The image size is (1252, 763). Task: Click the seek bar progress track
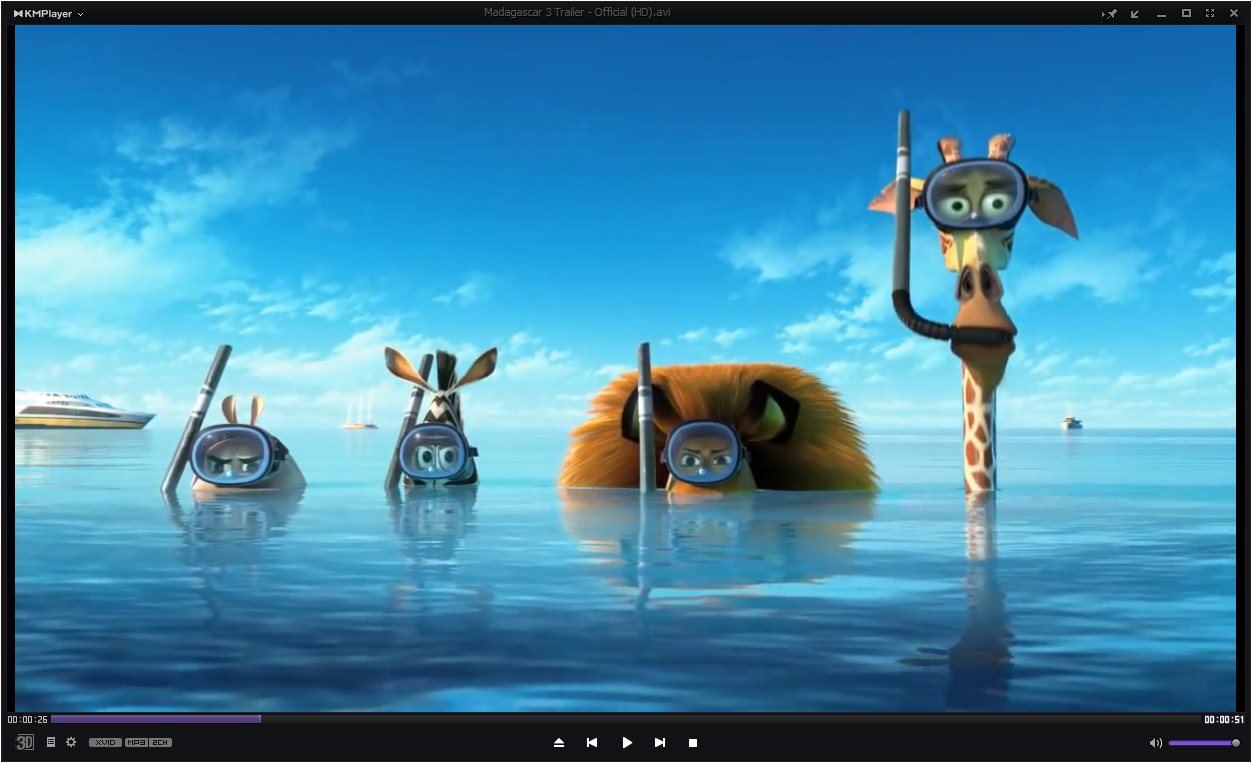pos(626,719)
